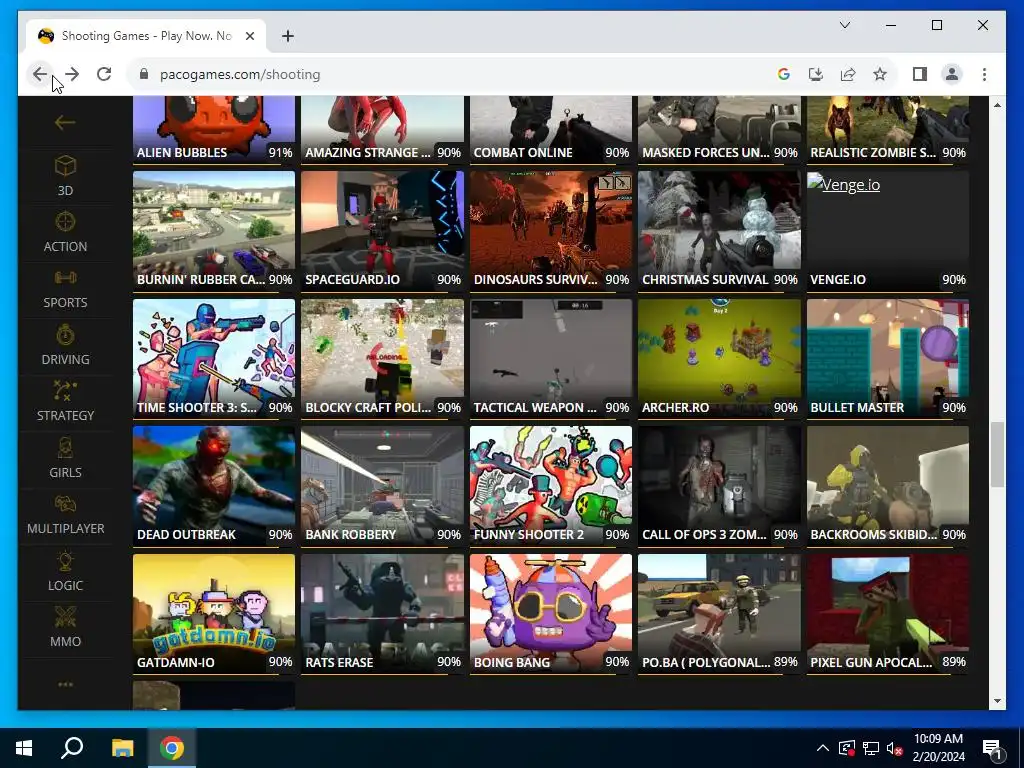Image resolution: width=1024 pixels, height=768 pixels.
Task: Click the Amazing Strange game title
Action: click(368, 153)
